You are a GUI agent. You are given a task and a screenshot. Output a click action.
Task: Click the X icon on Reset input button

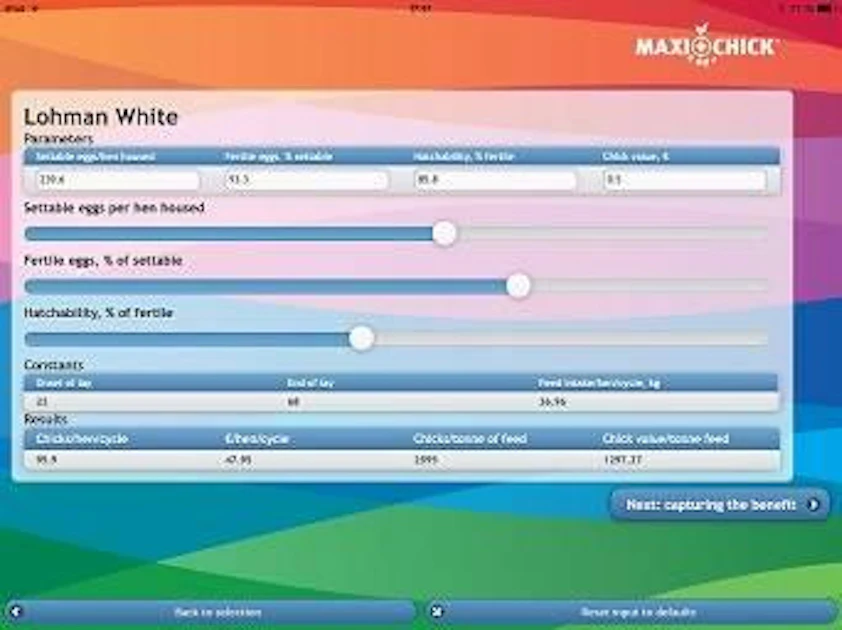(437, 611)
